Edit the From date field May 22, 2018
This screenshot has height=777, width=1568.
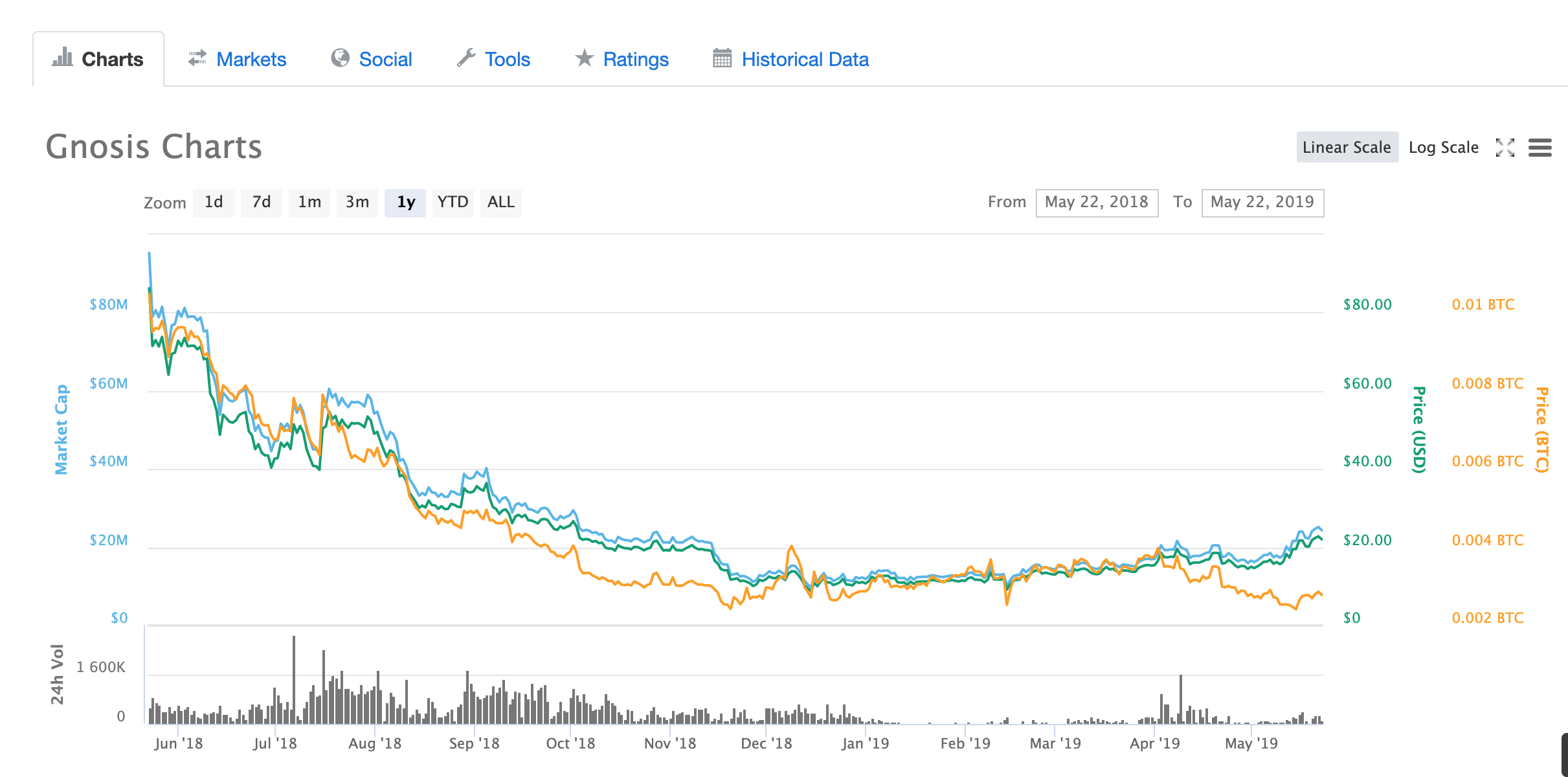coord(1097,203)
